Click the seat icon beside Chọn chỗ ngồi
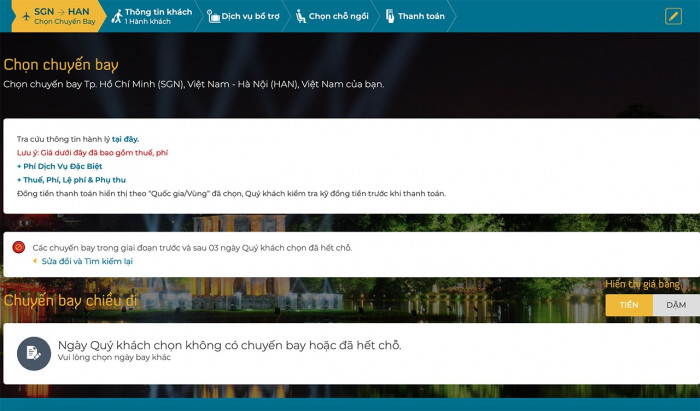The image size is (700, 411). (x=299, y=16)
